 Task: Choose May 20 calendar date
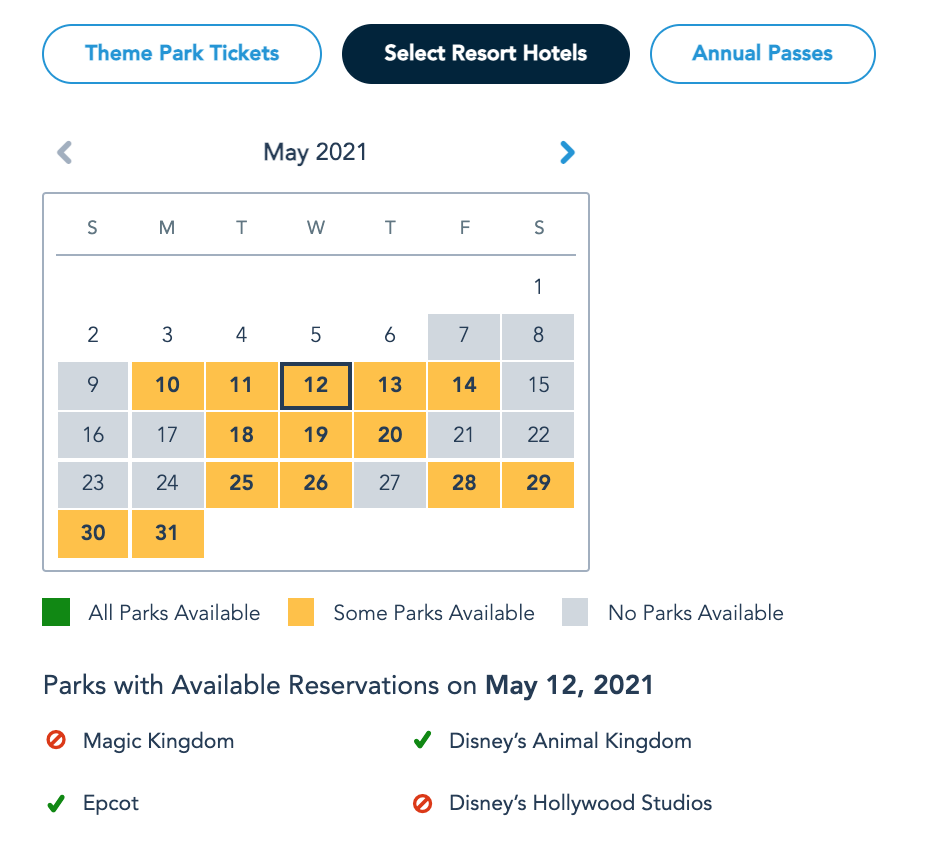coord(390,435)
